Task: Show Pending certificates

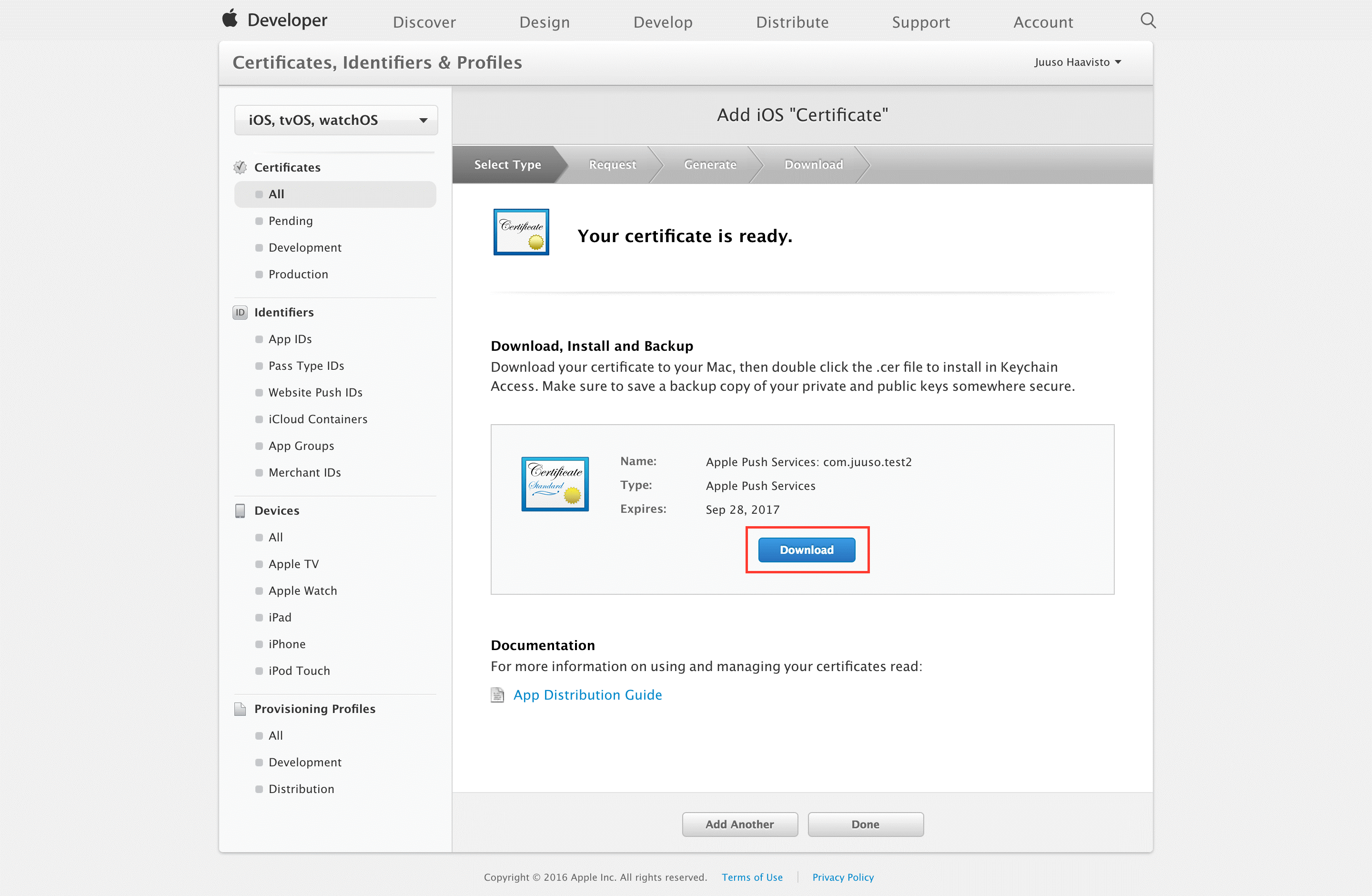Action: [x=290, y=221]
